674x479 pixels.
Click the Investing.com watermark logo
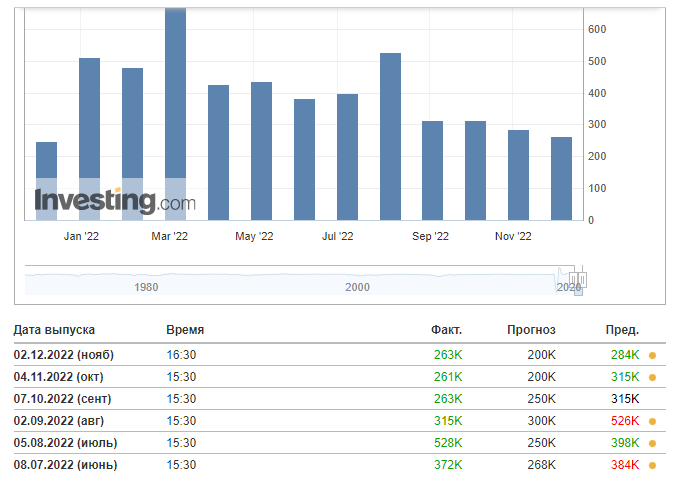[x=115, y=201]
